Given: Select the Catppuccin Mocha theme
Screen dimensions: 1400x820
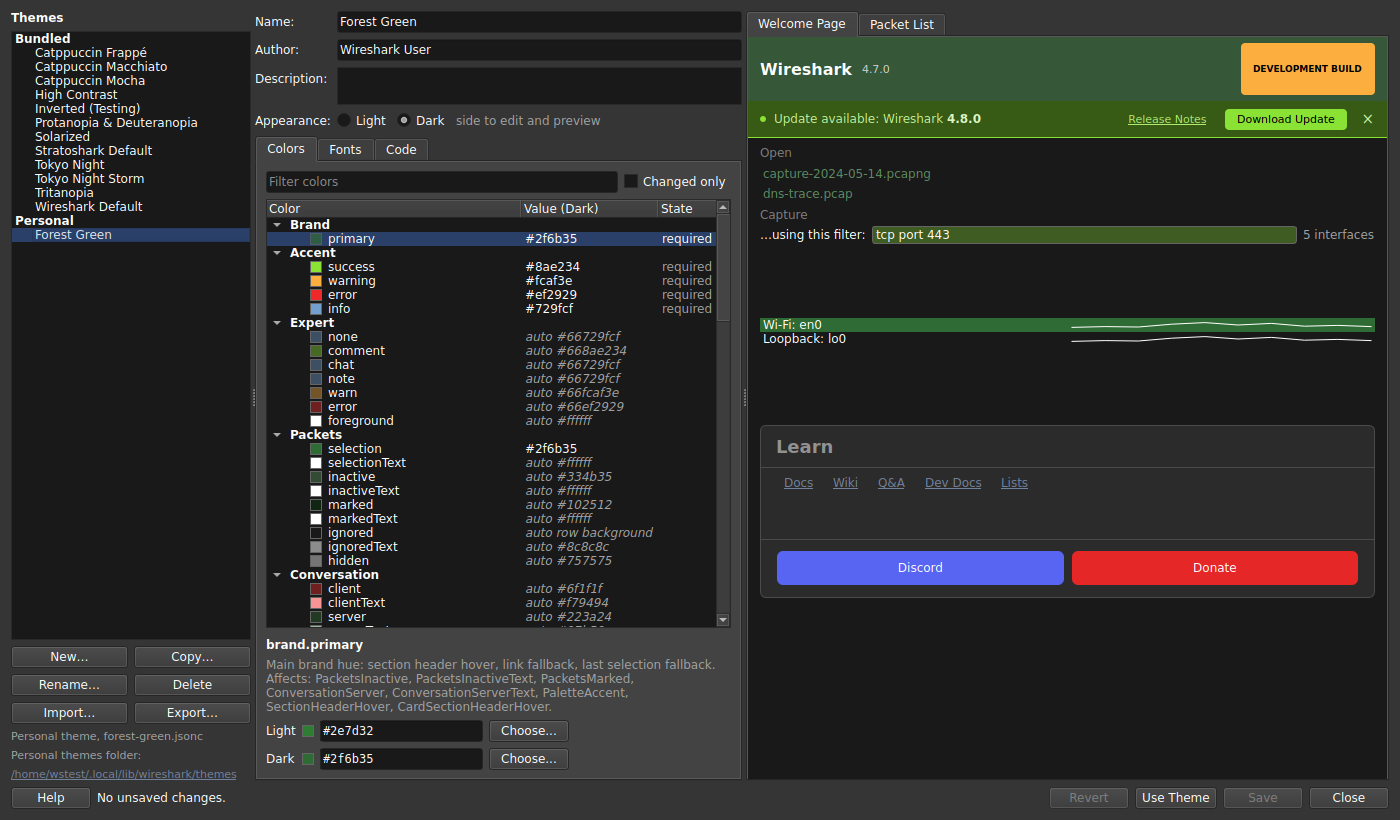Looking at the screenshot, I should (90, 81).
